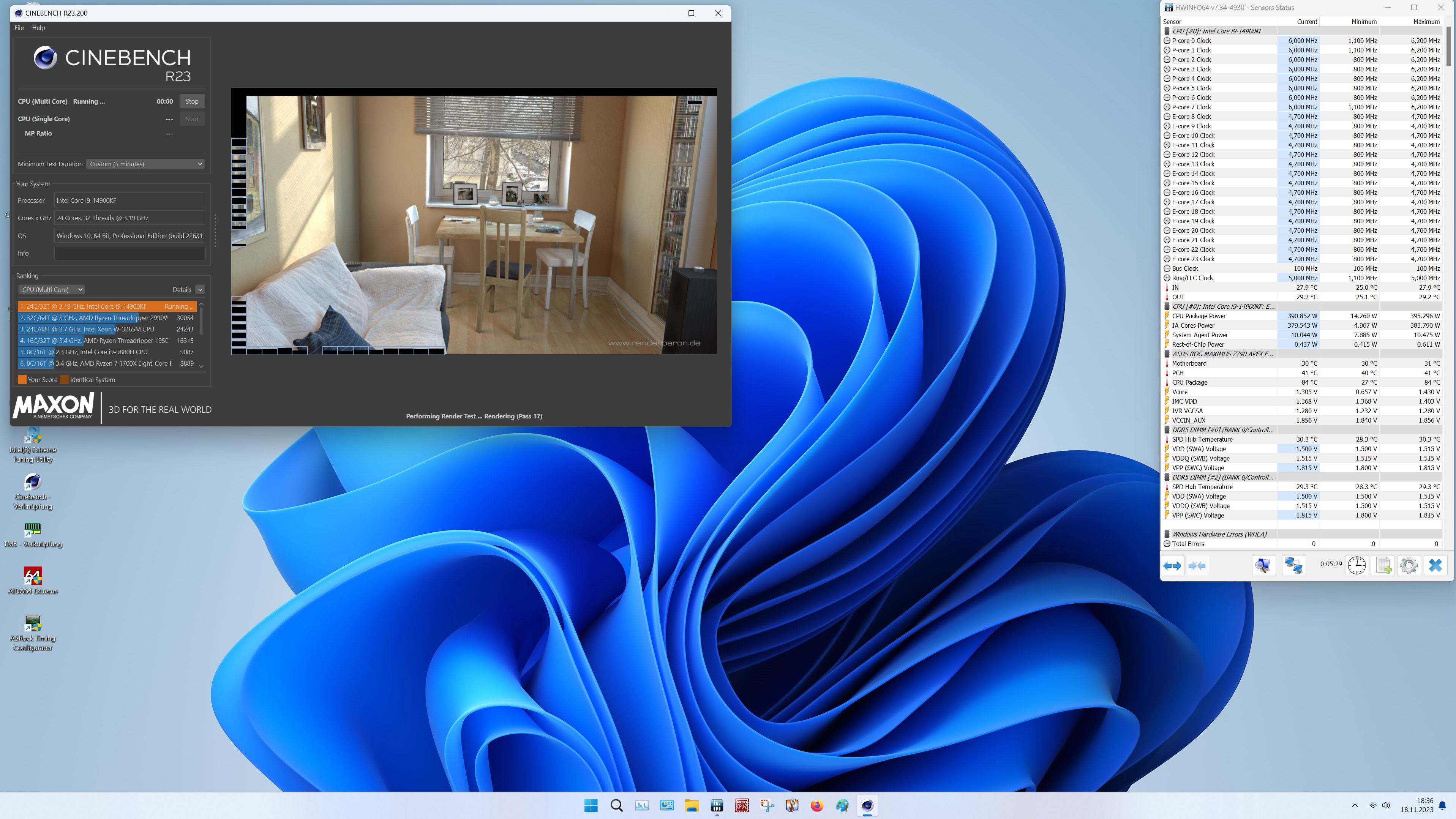Click ranking list scroll down arrow
The image size is (1456, 819).
pos(201,366)
